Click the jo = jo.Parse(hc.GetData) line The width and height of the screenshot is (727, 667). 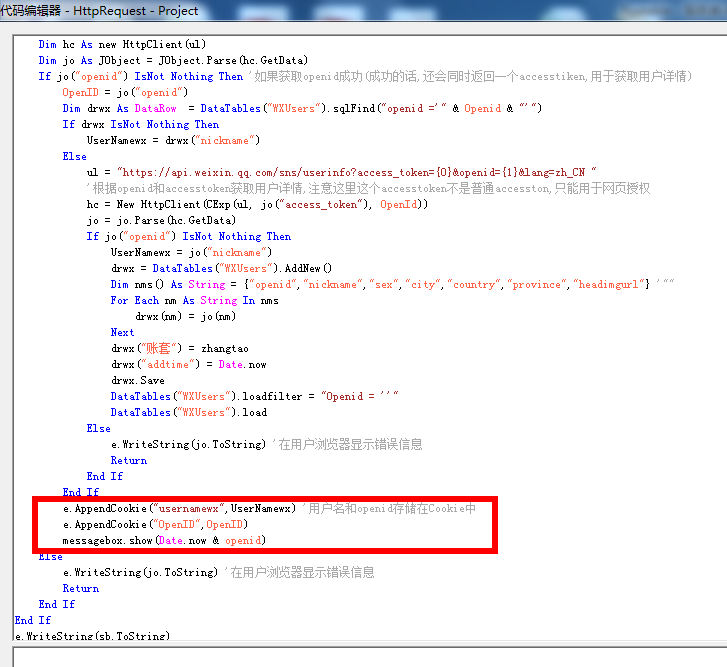[161, 220]
